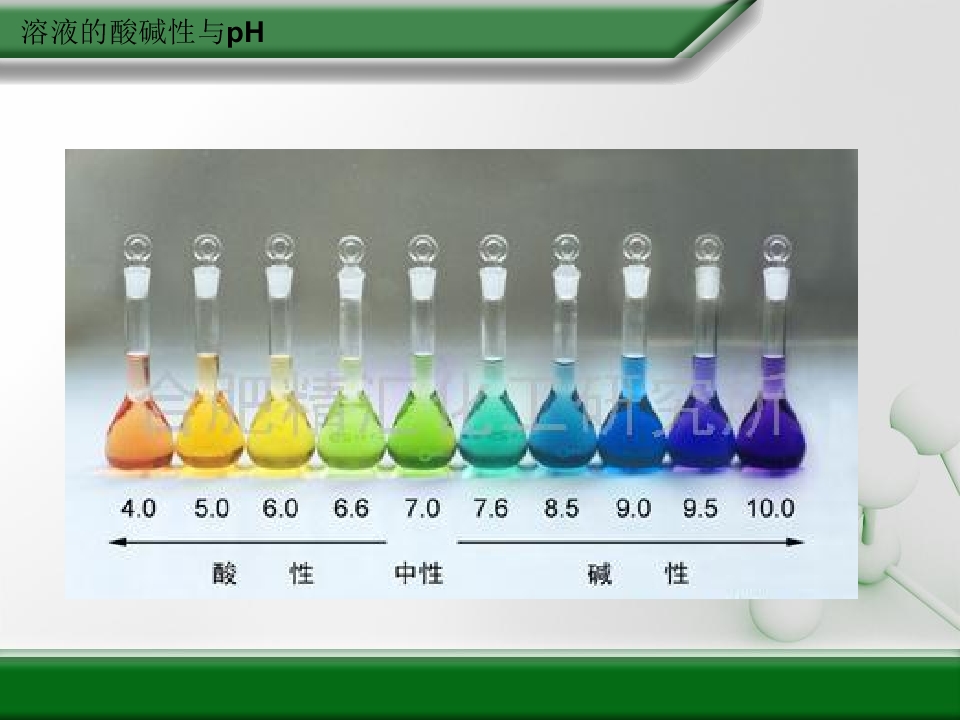The height and width of the screenshot is (720, 960).
Task: Click the glass stopper of the 7.0 flask
Action: coord(423,248)
